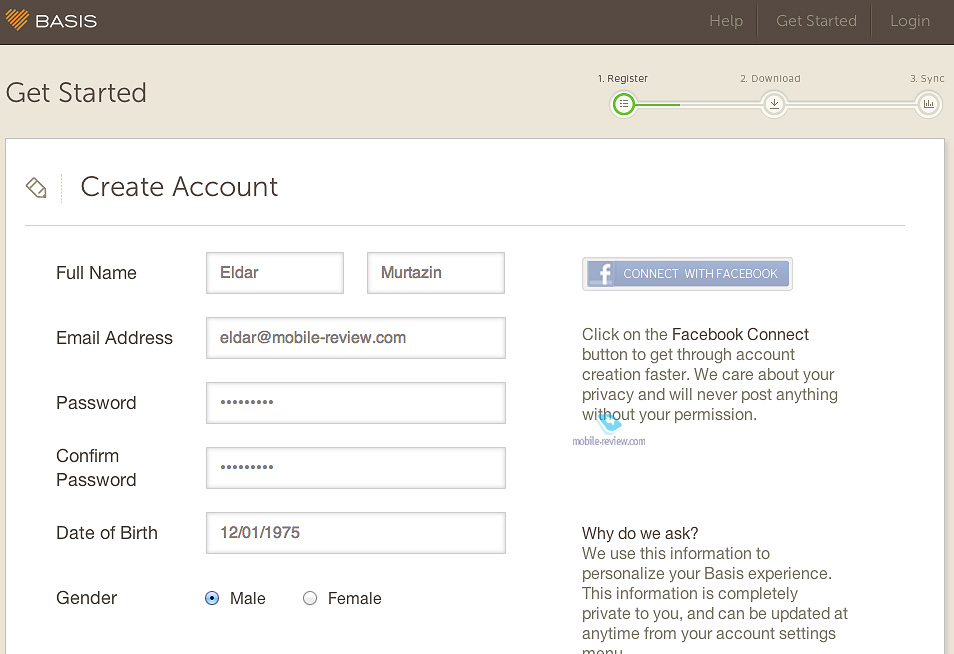Open the Help menu item
This screenshot has width=954, height=654.
pos(726,21)
